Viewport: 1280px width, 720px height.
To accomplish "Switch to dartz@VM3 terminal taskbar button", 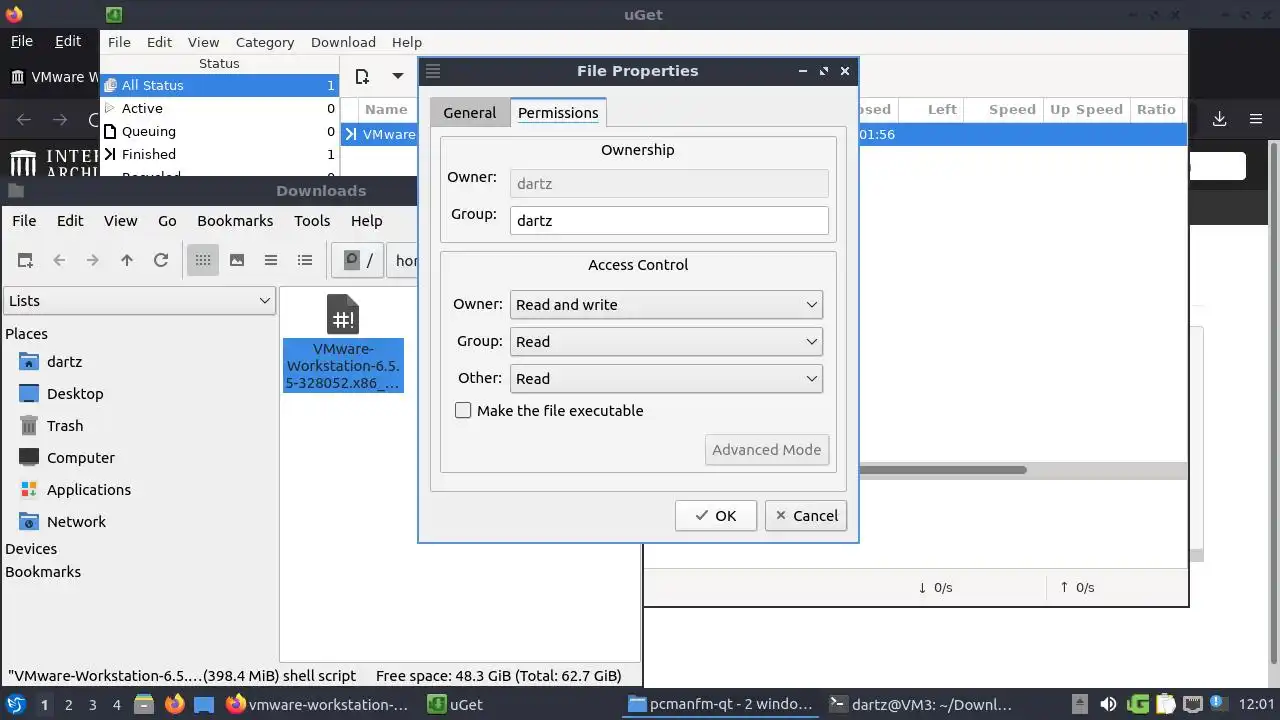I will pos(921,704).
